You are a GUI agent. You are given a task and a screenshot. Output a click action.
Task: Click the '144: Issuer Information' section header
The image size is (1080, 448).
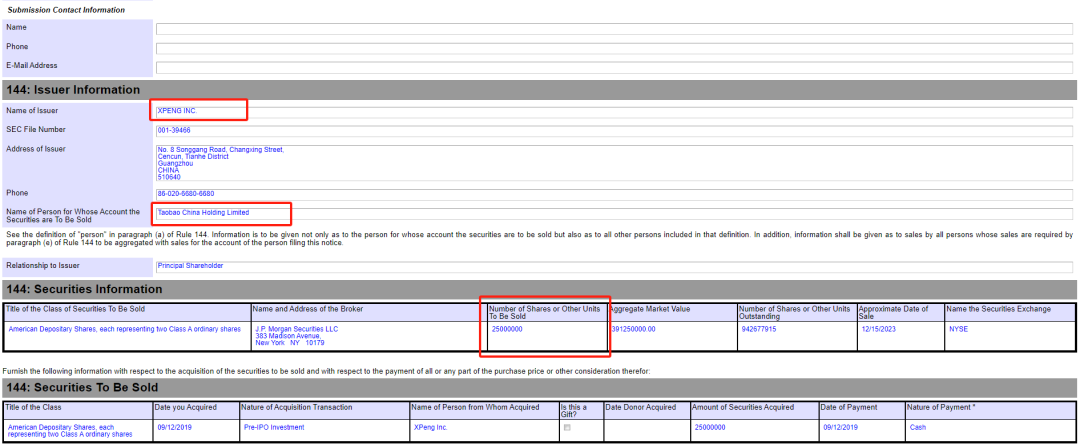pyautogui.click(x=539, y=90)
